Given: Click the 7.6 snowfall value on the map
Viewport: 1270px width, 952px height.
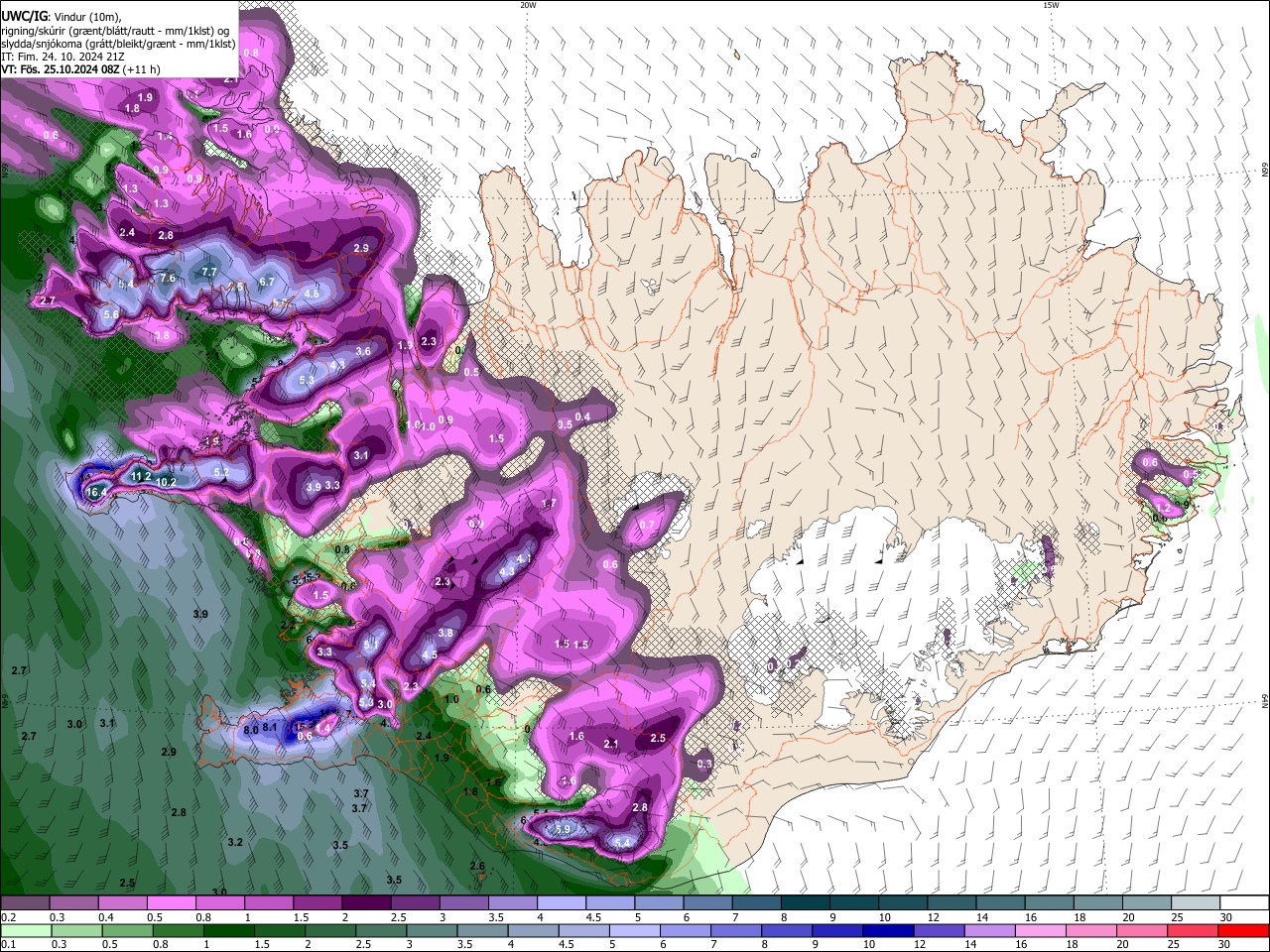Looking at the screenshot, I should [x=168, y=279].
